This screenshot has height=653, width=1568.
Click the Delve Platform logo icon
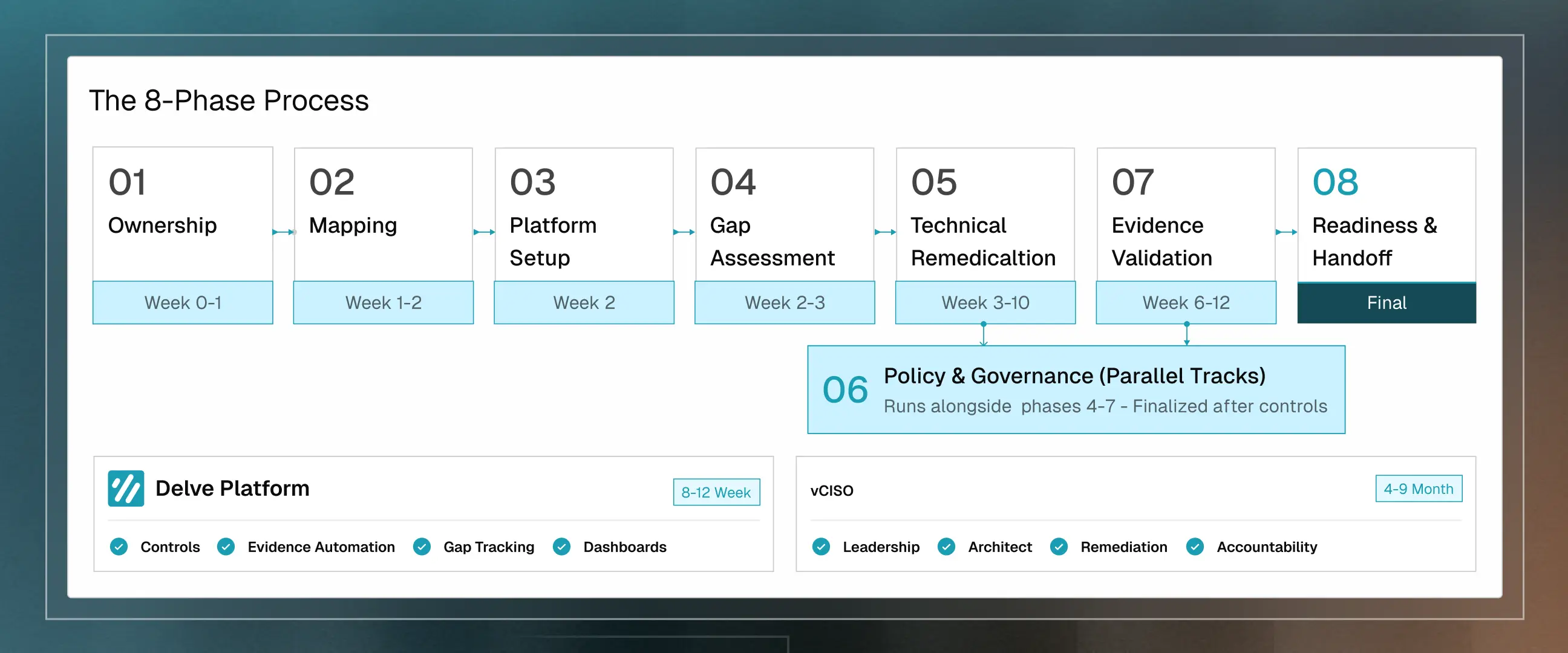[126, 488]
